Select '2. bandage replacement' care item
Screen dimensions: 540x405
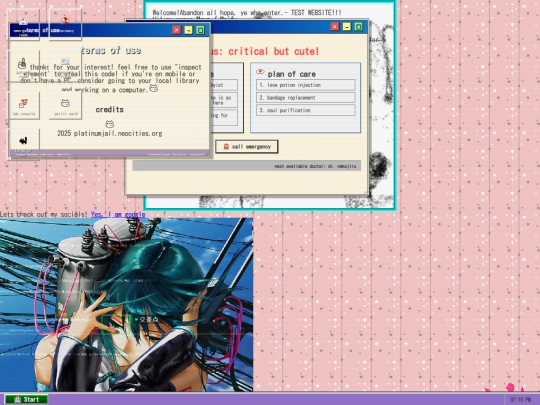tap(305, 97)
